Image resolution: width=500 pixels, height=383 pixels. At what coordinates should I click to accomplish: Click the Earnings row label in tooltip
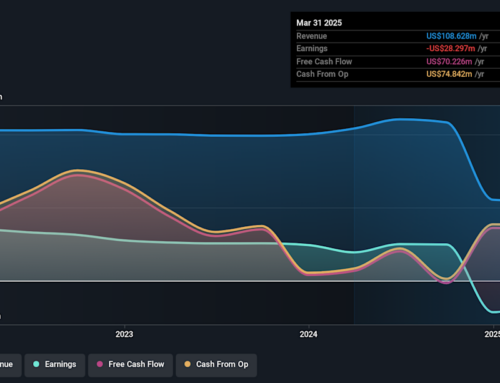coord(312,49)
